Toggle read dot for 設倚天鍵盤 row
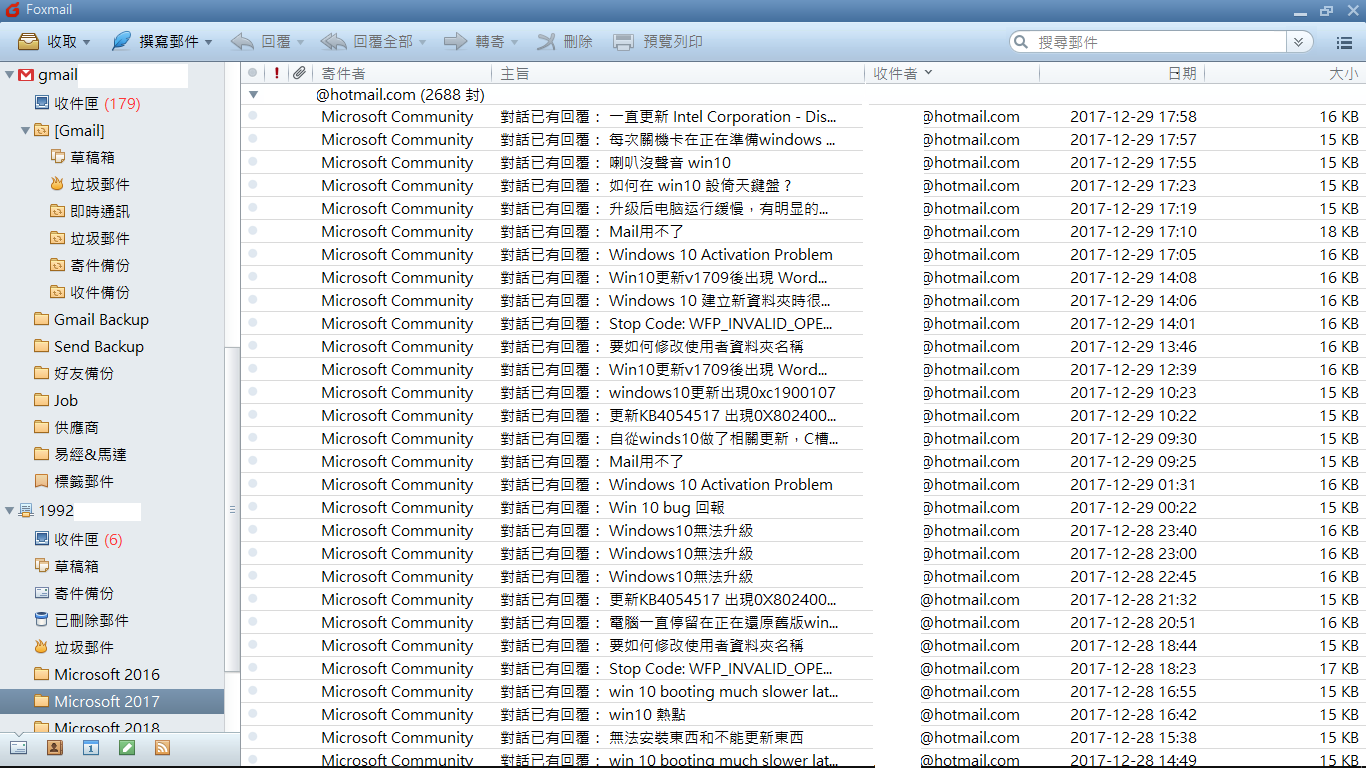Viewport: 1366px width, 768px height. (x=253, y=185)
